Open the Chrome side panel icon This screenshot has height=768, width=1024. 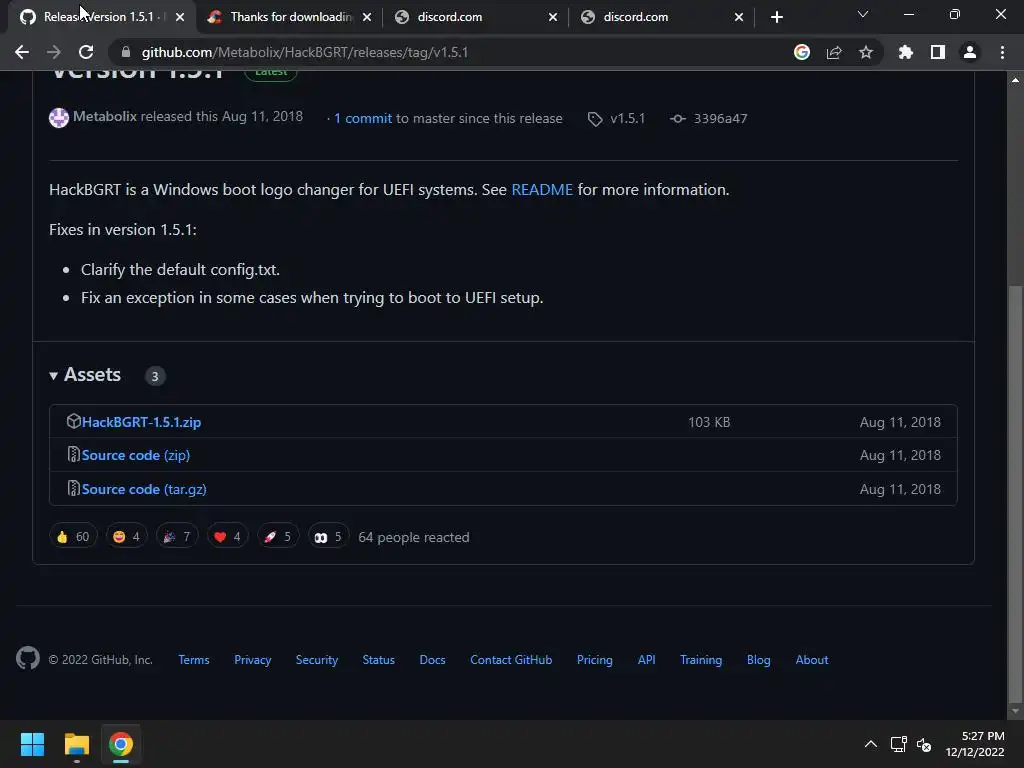click(x=938, y=52)
